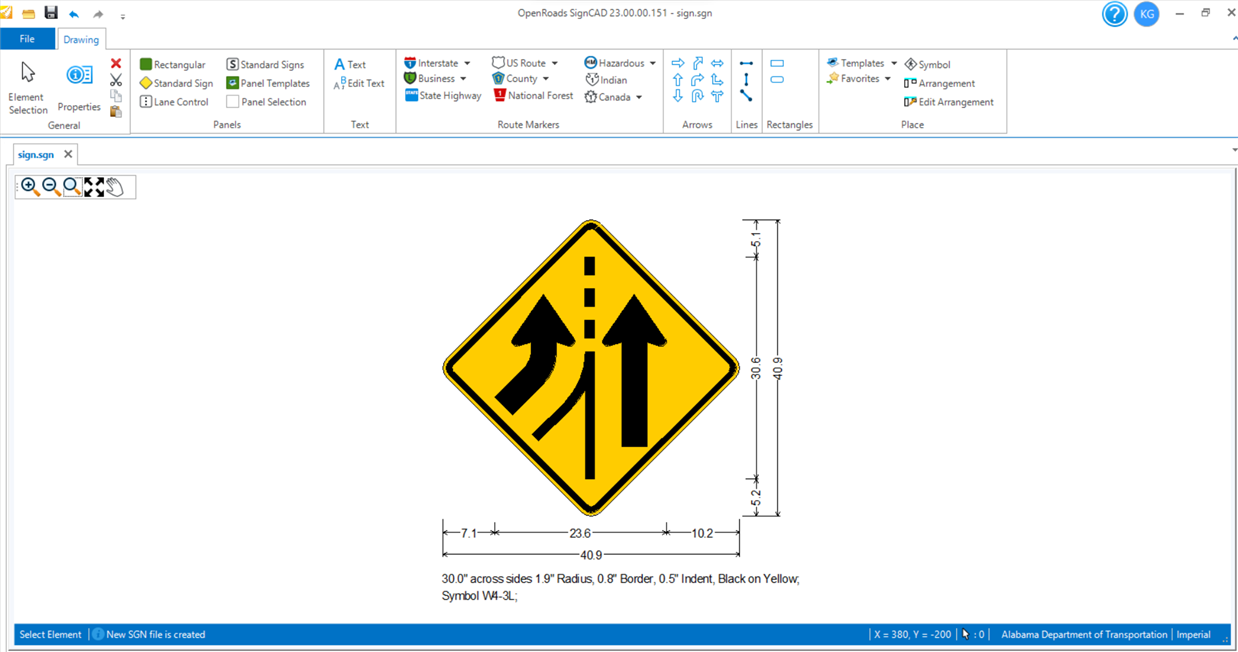Activate zoom window tool
This screenshot has width=1238, height=652.
click(x=72, y=187)
